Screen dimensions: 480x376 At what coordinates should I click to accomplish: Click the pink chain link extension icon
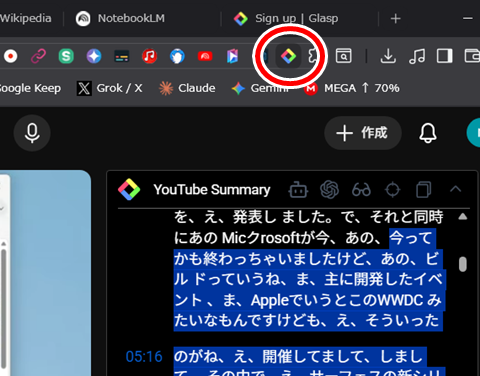(x=38, y=56)
